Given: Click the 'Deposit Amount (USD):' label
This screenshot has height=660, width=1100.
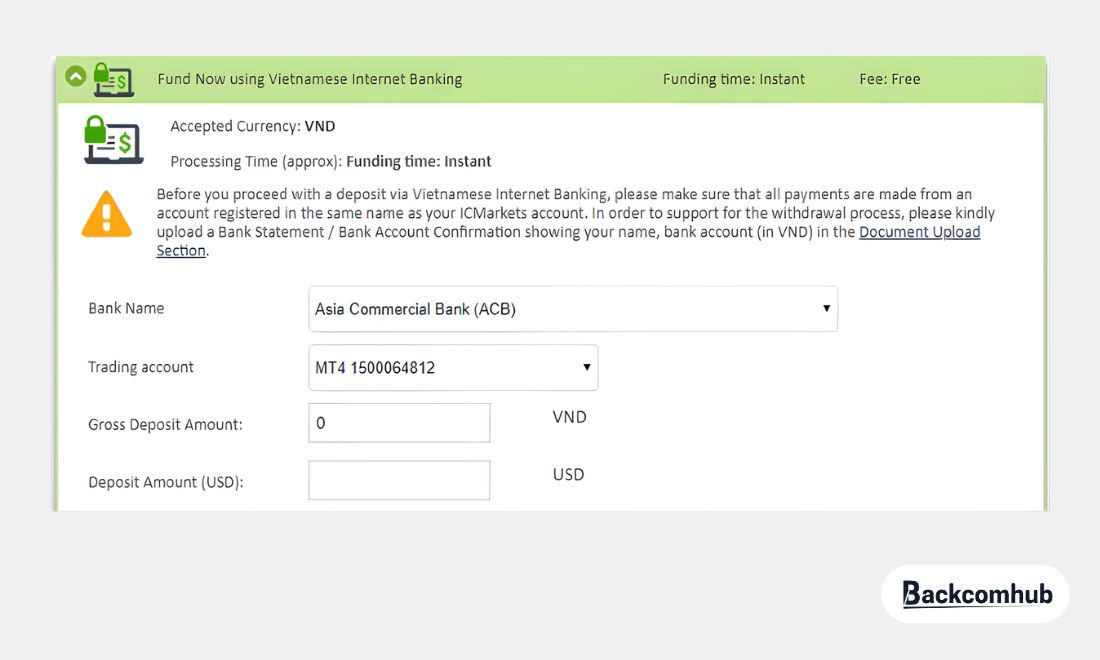Looking at the screenshot, I should tap(166, 482).
